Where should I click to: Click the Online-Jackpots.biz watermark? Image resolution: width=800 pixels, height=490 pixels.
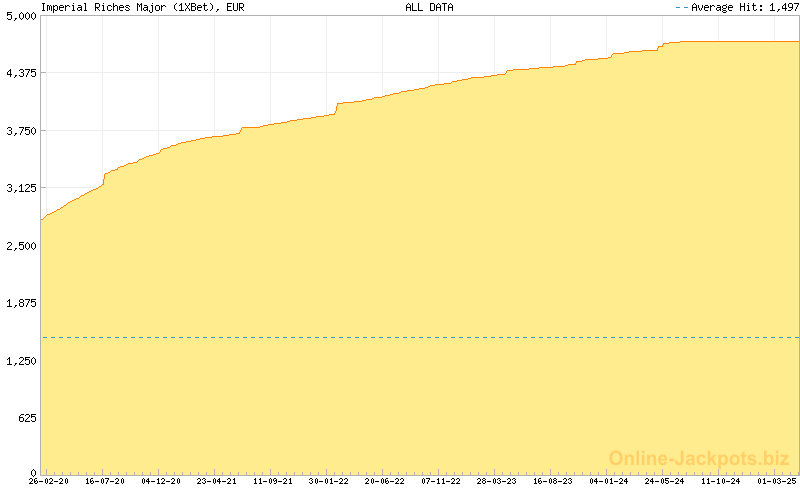click(699, 458)
